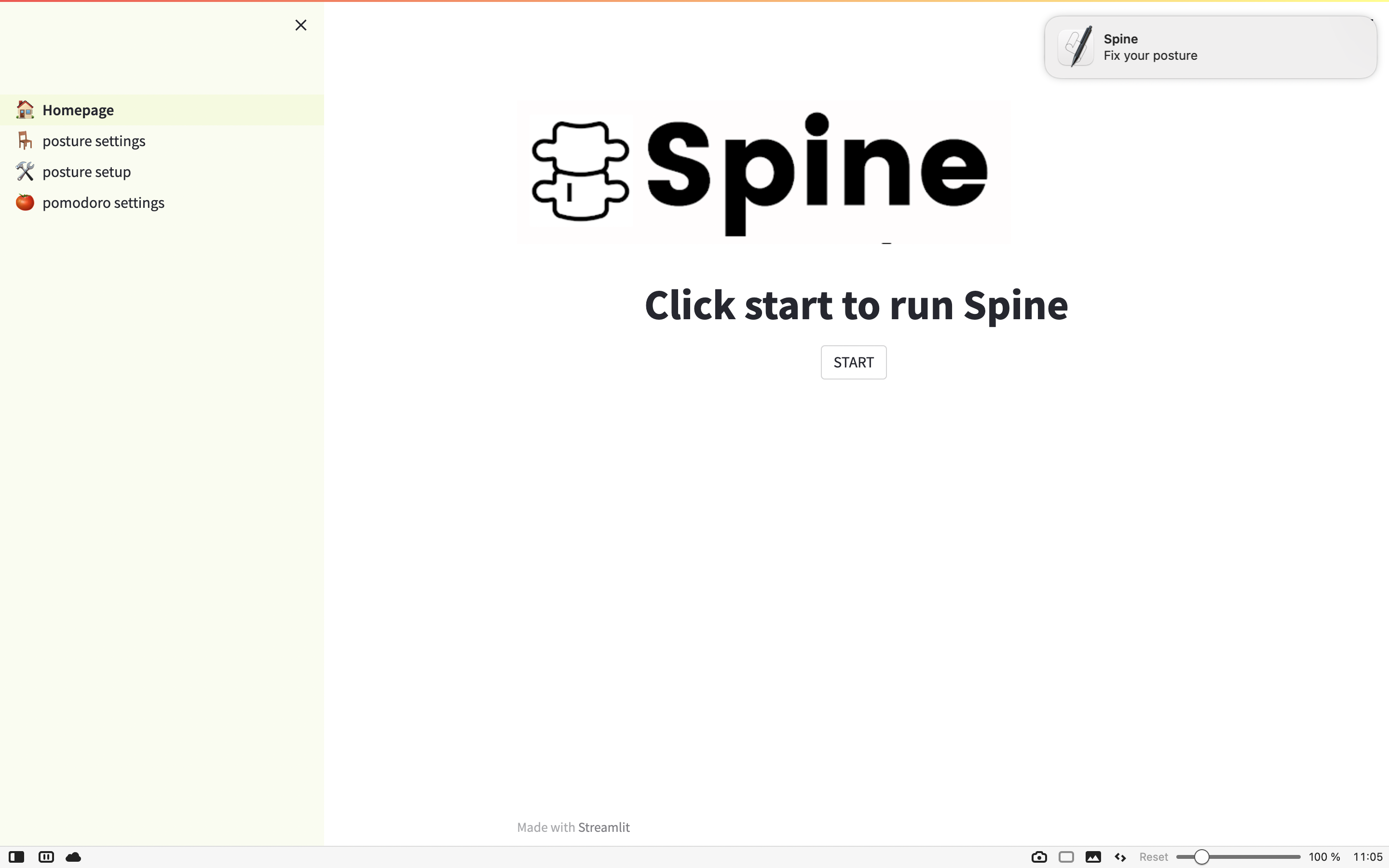Open the Homepage sidebar item
The height and width of the screenshot is (868, 1389).
[x=78, y=109]
